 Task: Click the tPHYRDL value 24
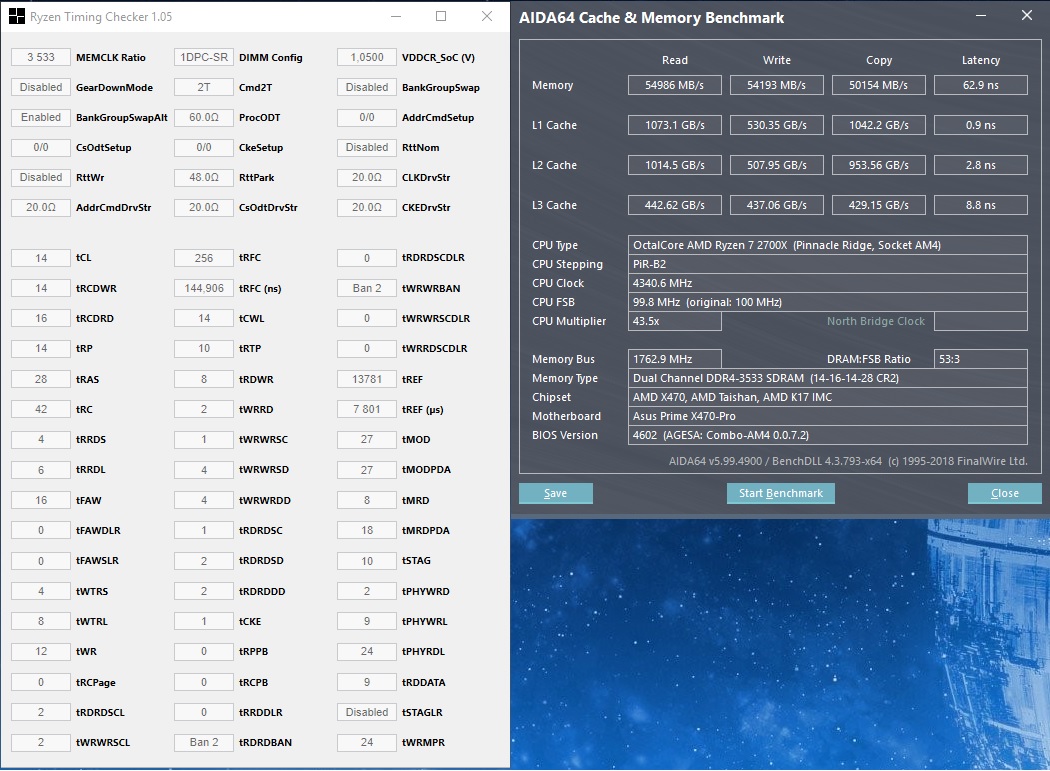pyautogui.click(x=367, y=651)
